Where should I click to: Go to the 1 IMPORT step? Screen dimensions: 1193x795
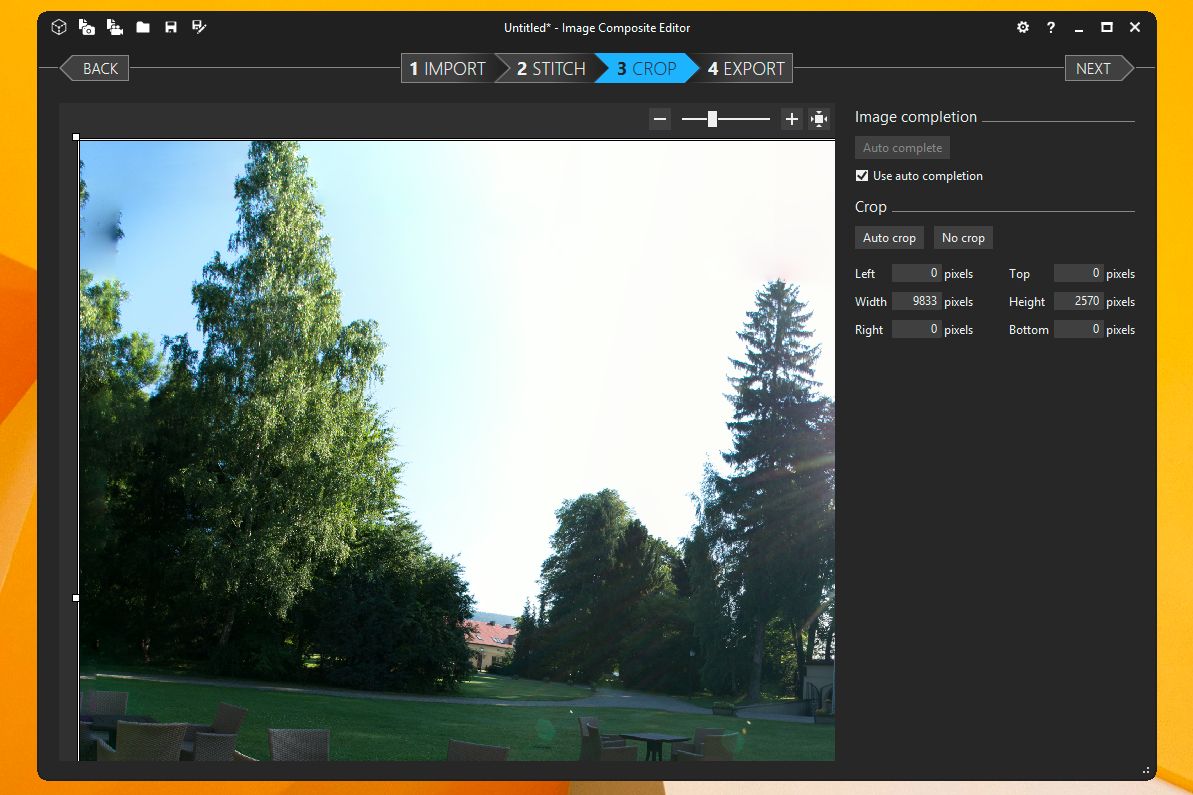[447, 68]
